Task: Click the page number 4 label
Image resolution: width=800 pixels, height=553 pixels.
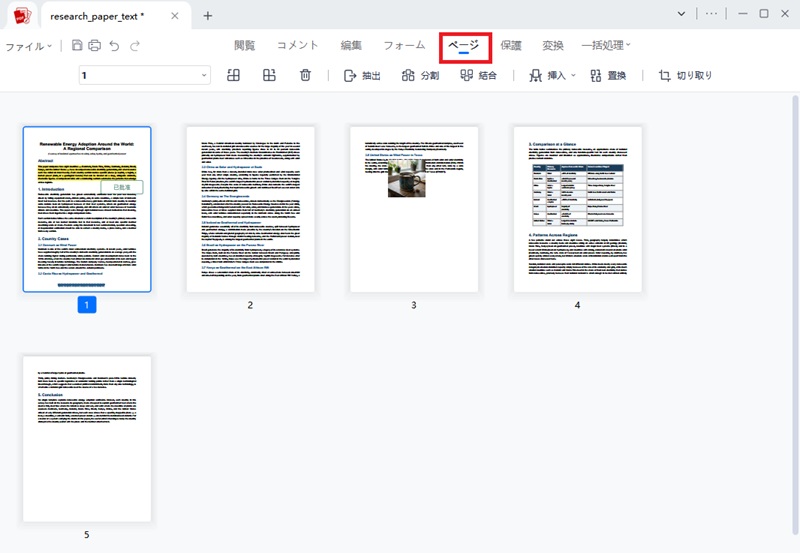Action: (x=577, y=305)
